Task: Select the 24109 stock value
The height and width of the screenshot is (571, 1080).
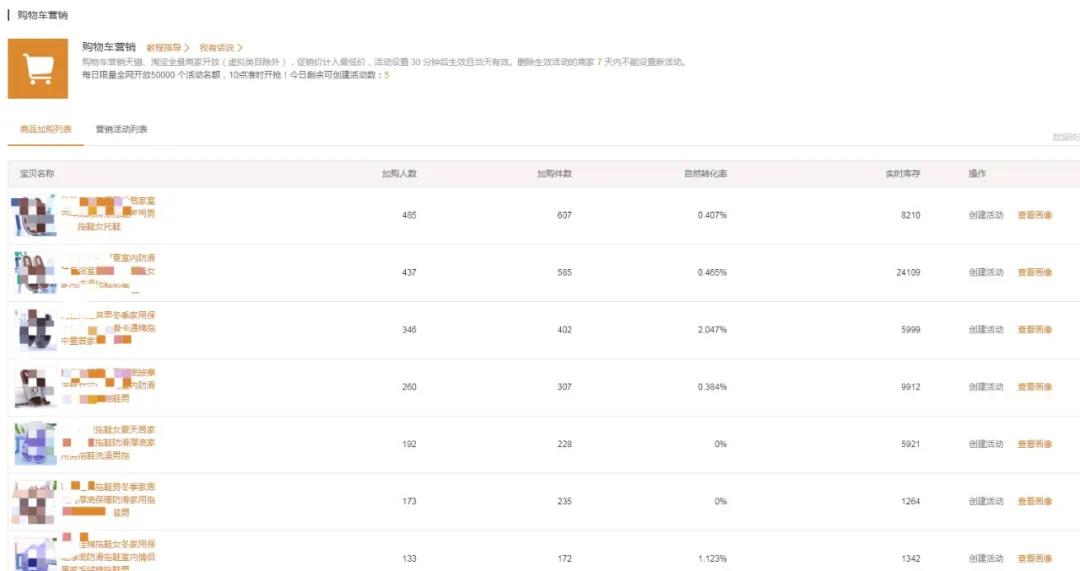Action: tap(908, 272)
